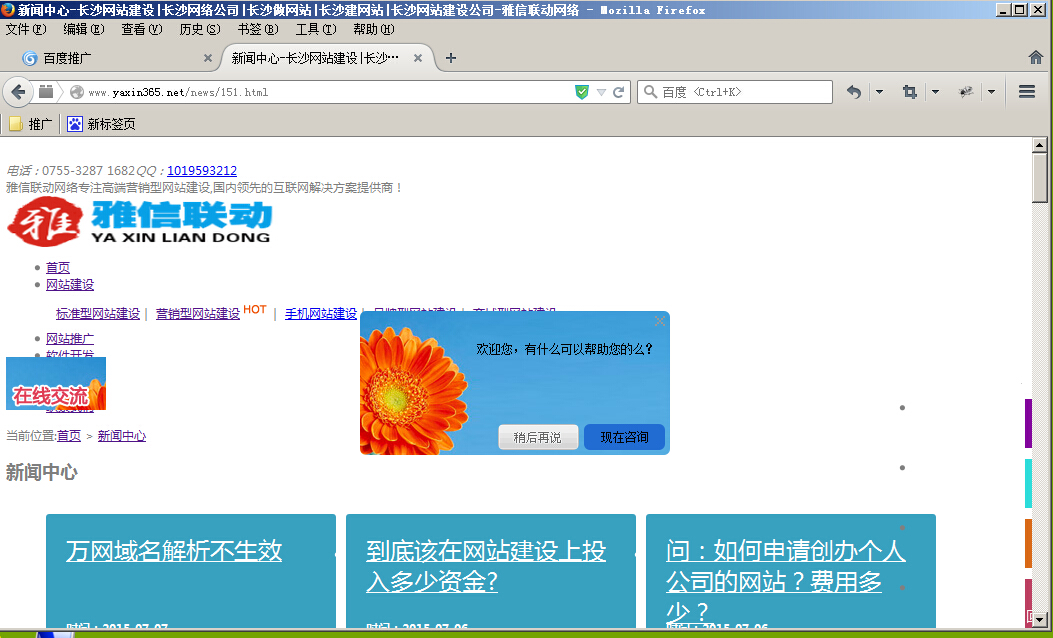This screenshot has width=1053, height=638.
Task: Click the undo arrow toolbar icon
Action: pos(853,92)
